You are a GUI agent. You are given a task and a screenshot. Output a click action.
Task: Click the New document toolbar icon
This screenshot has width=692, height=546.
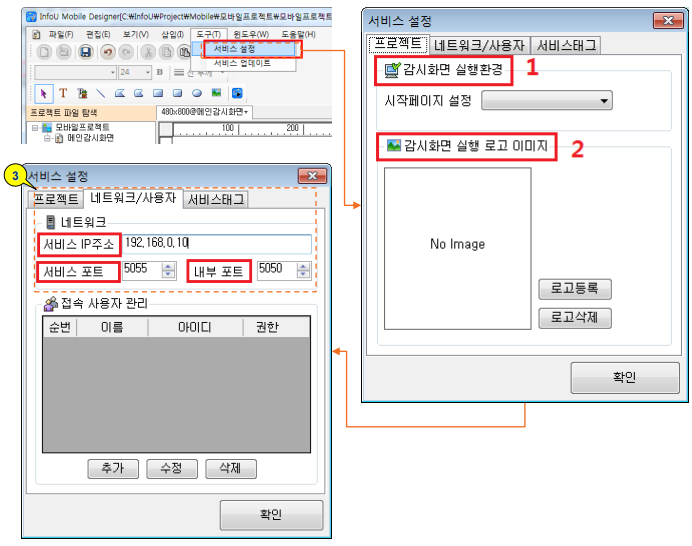[44, 52]
